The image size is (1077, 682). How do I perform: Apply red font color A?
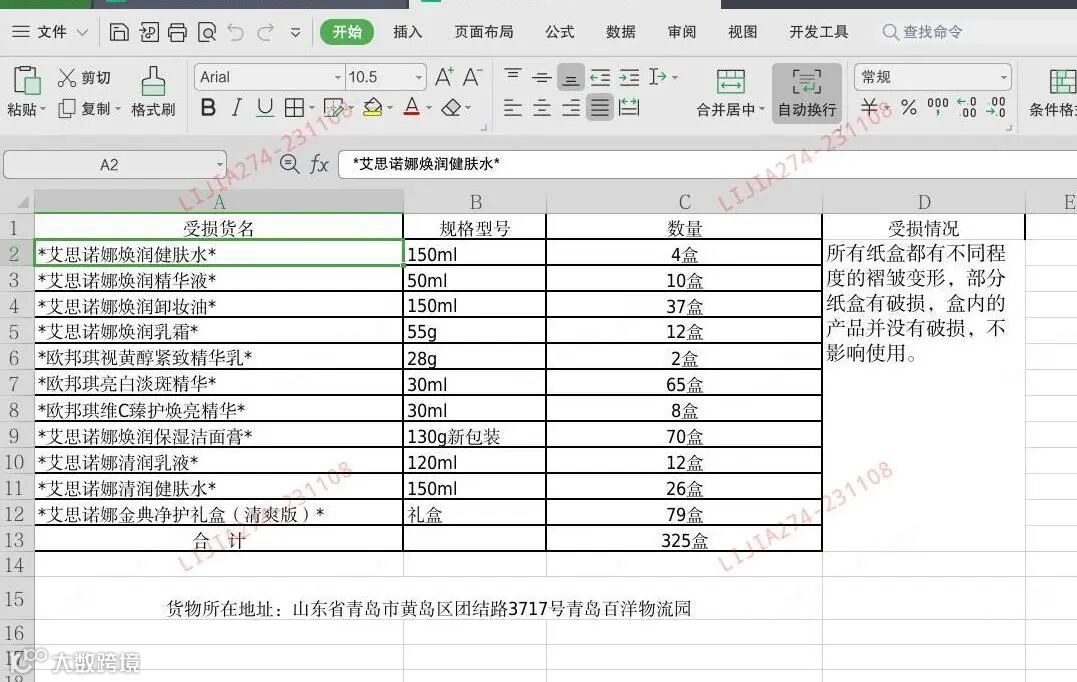[411, 108]
